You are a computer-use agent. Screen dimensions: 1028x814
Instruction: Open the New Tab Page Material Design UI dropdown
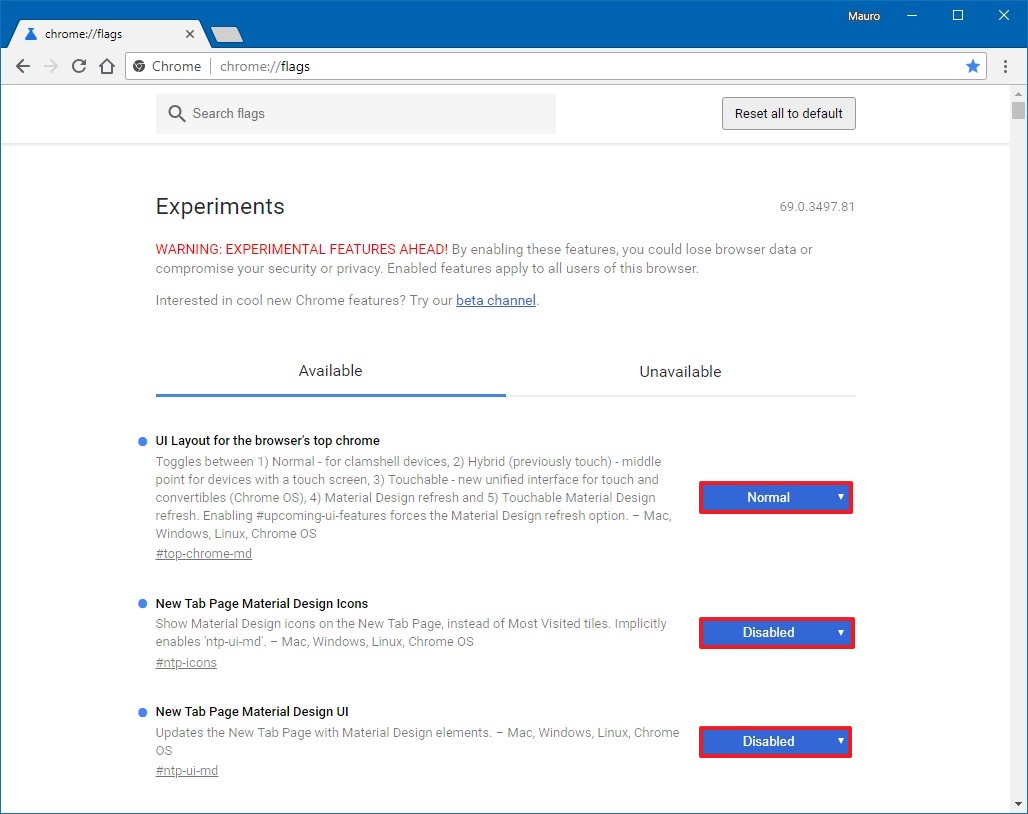pyautogui.click(x=775, y=742)
